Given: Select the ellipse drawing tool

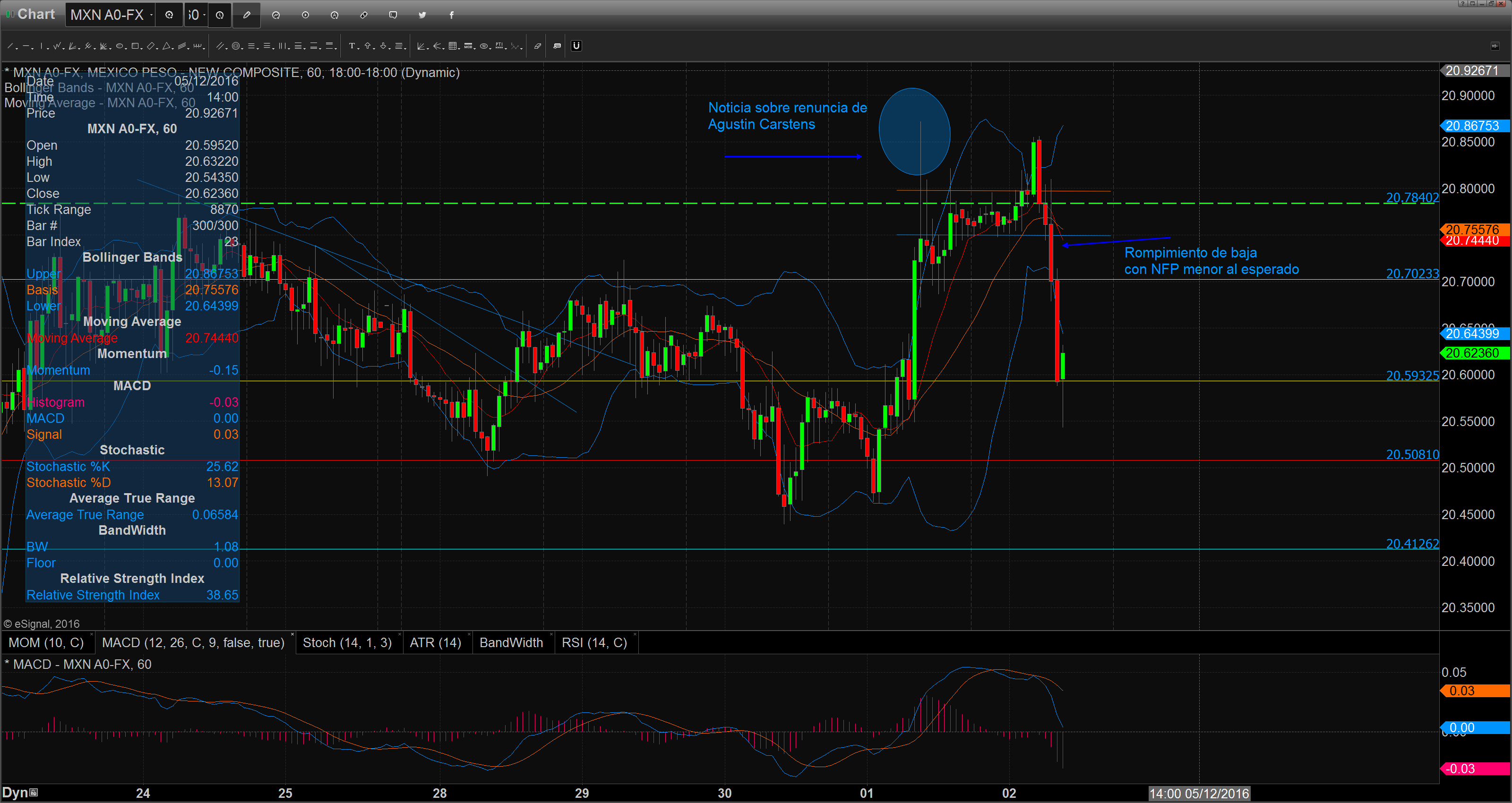Looking at the screenshot, I should [119, 46].
